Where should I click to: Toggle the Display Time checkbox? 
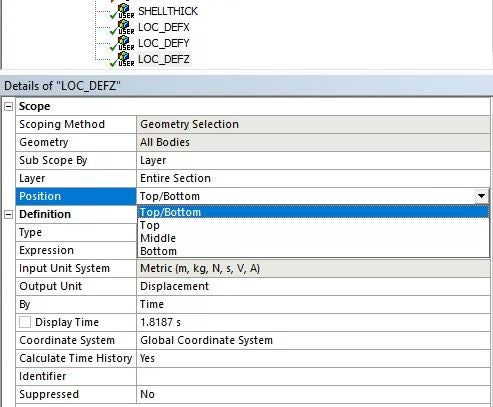[x=25, y=322]
